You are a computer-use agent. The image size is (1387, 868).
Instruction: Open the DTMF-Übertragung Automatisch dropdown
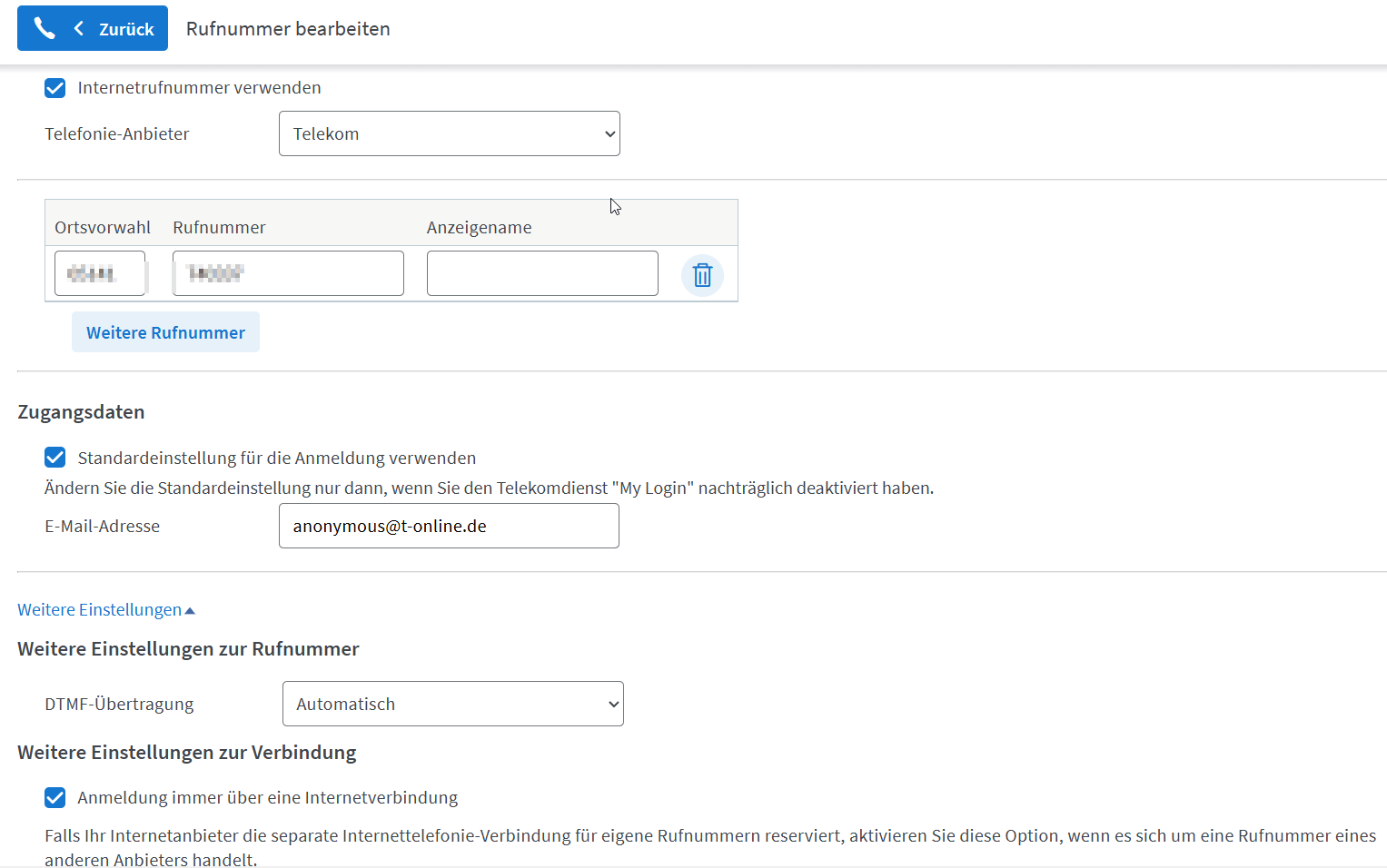(x=453, y=704)
